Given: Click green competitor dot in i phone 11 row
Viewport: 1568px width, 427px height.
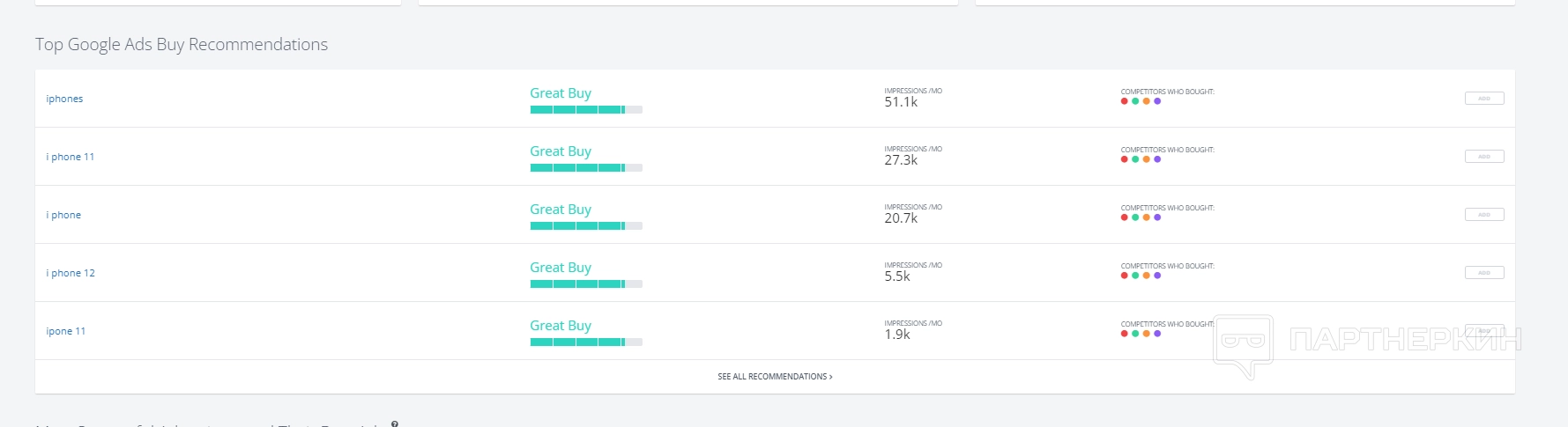Looking at the screenshot, I should point(1135,159).
